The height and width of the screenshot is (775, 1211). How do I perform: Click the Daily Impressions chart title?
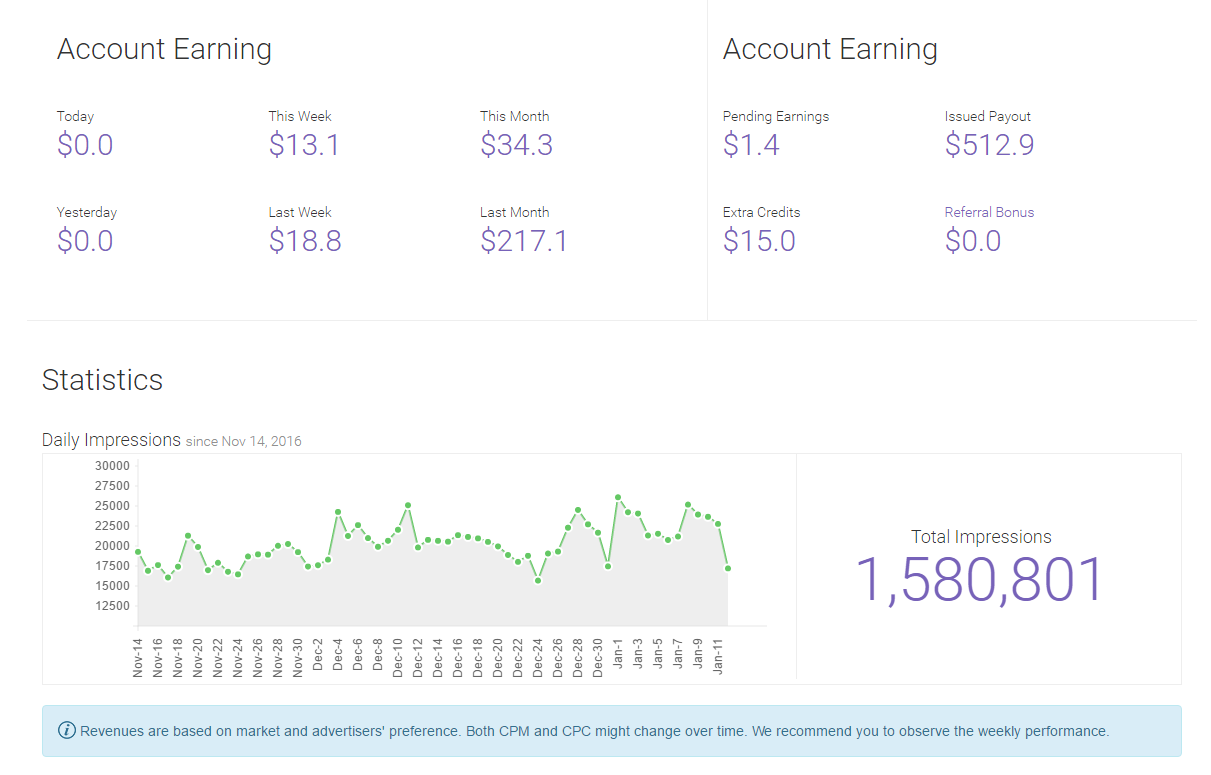tap(111, 440)
